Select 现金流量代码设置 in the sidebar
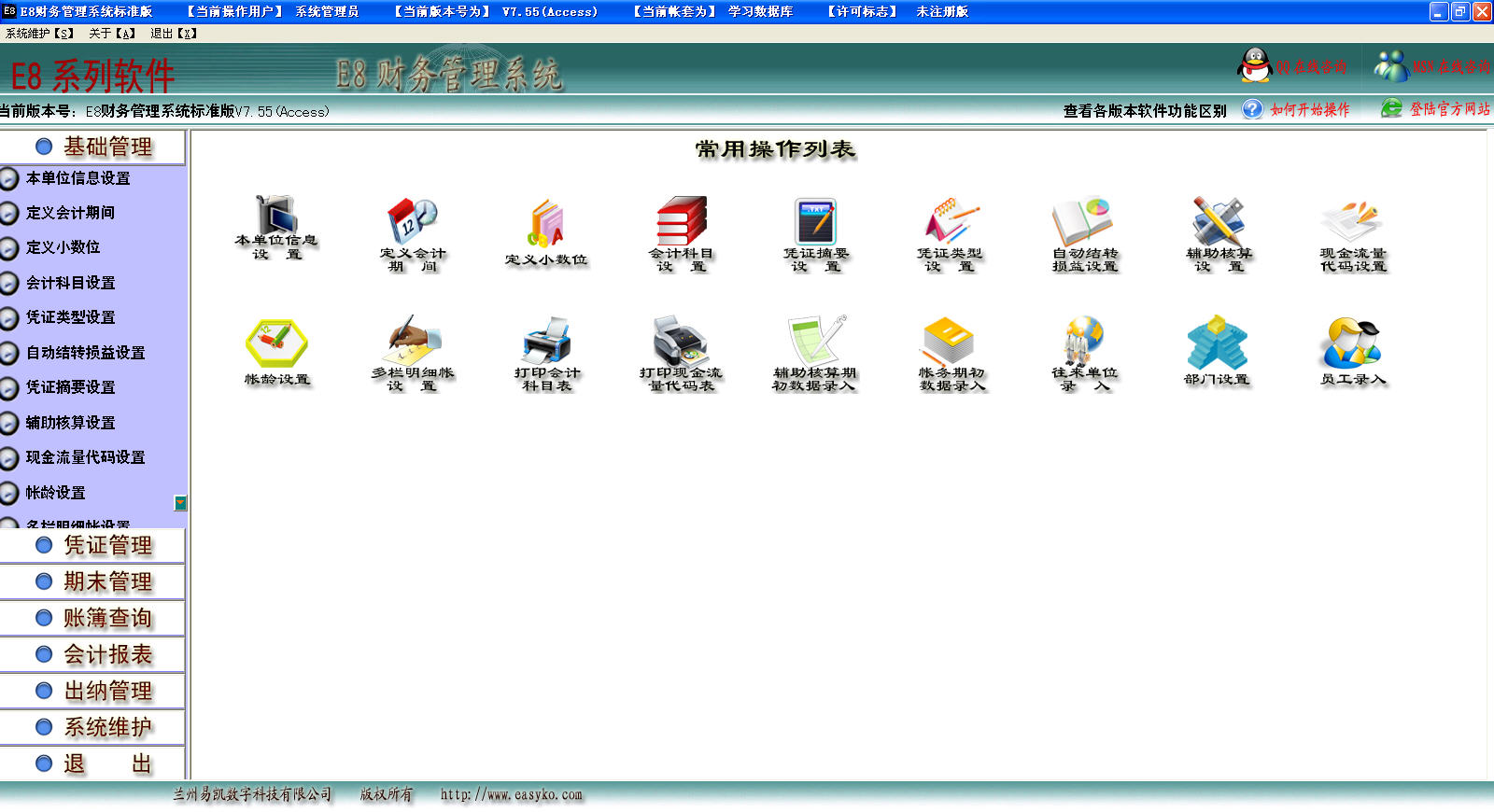 click(86, 457)
